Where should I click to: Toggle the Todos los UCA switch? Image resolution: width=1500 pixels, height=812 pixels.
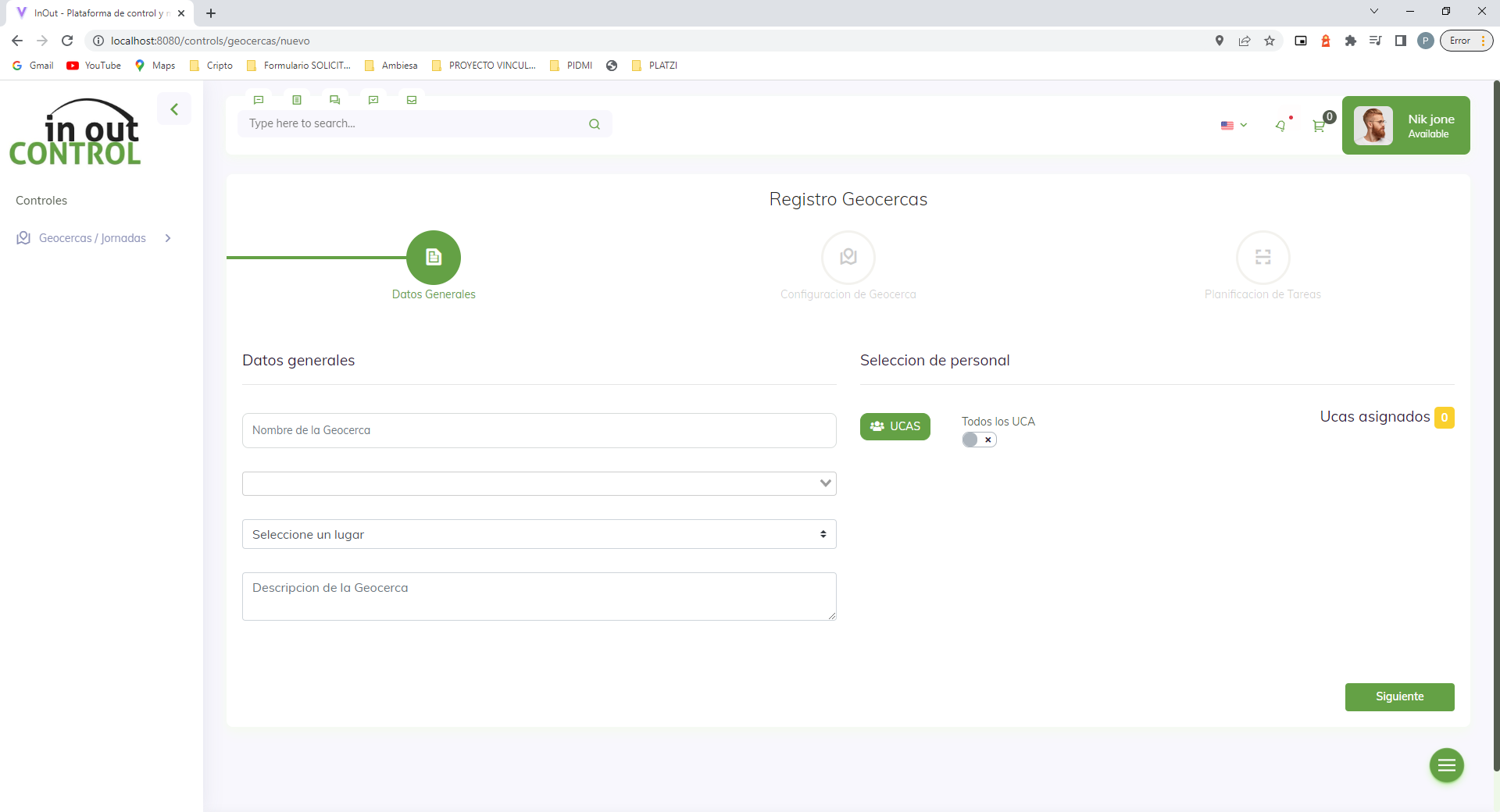tap(979, 440)
